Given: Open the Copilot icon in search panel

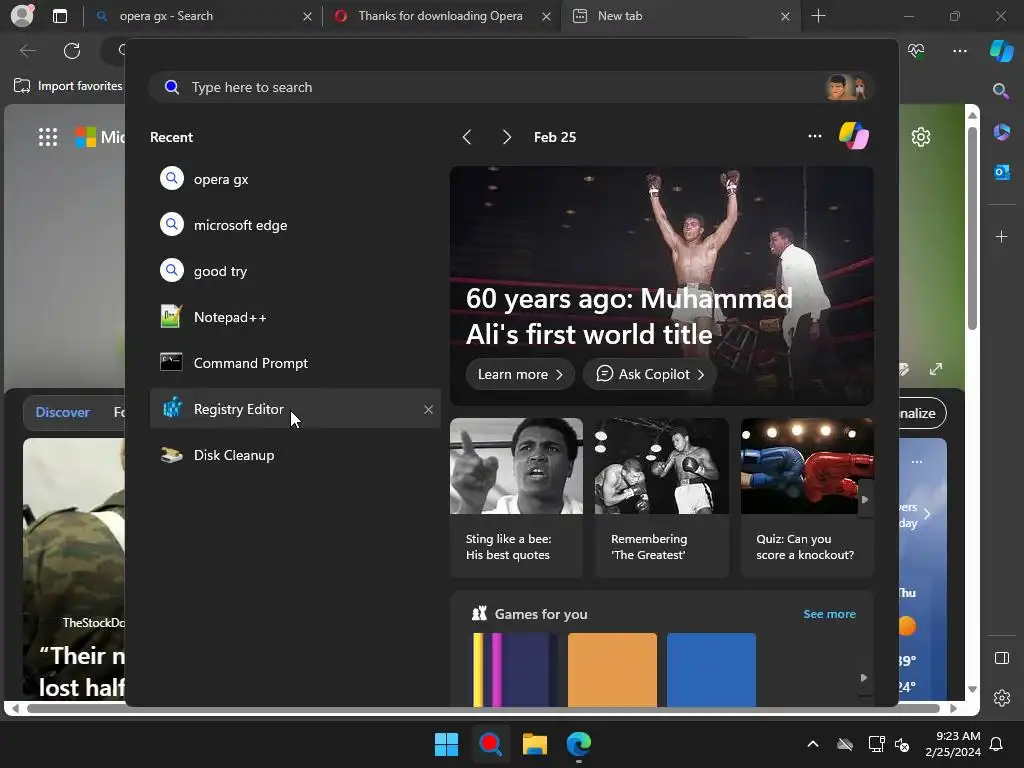Looking at the screenshot, I should [x=854, y=136].
